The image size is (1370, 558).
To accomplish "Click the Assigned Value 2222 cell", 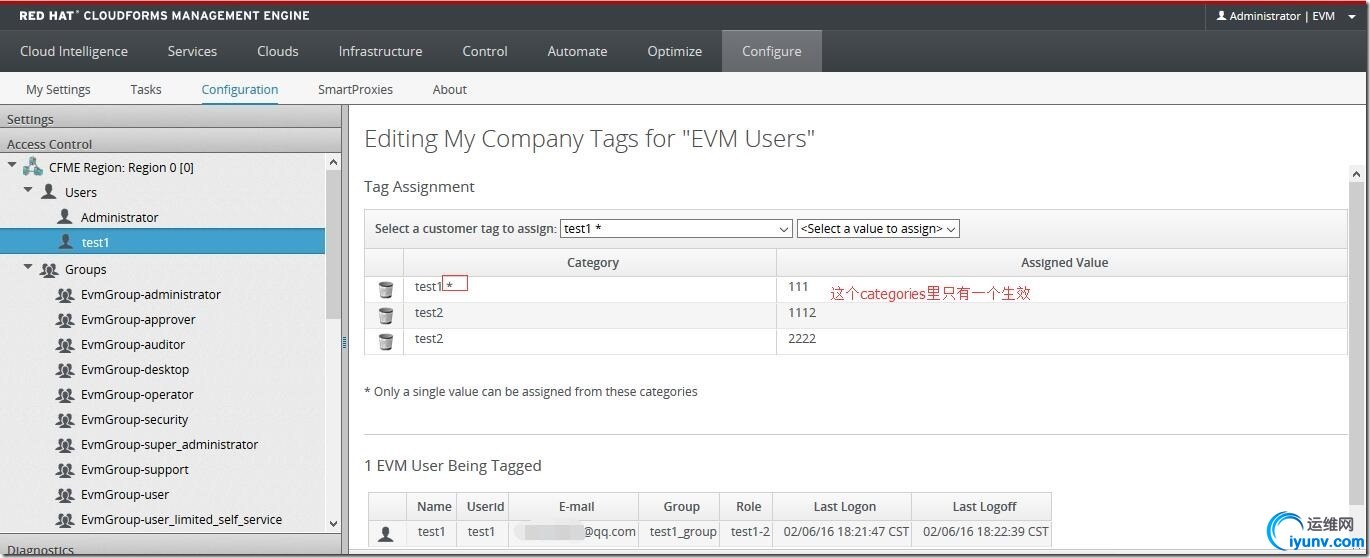I will tap(1062, 341).
